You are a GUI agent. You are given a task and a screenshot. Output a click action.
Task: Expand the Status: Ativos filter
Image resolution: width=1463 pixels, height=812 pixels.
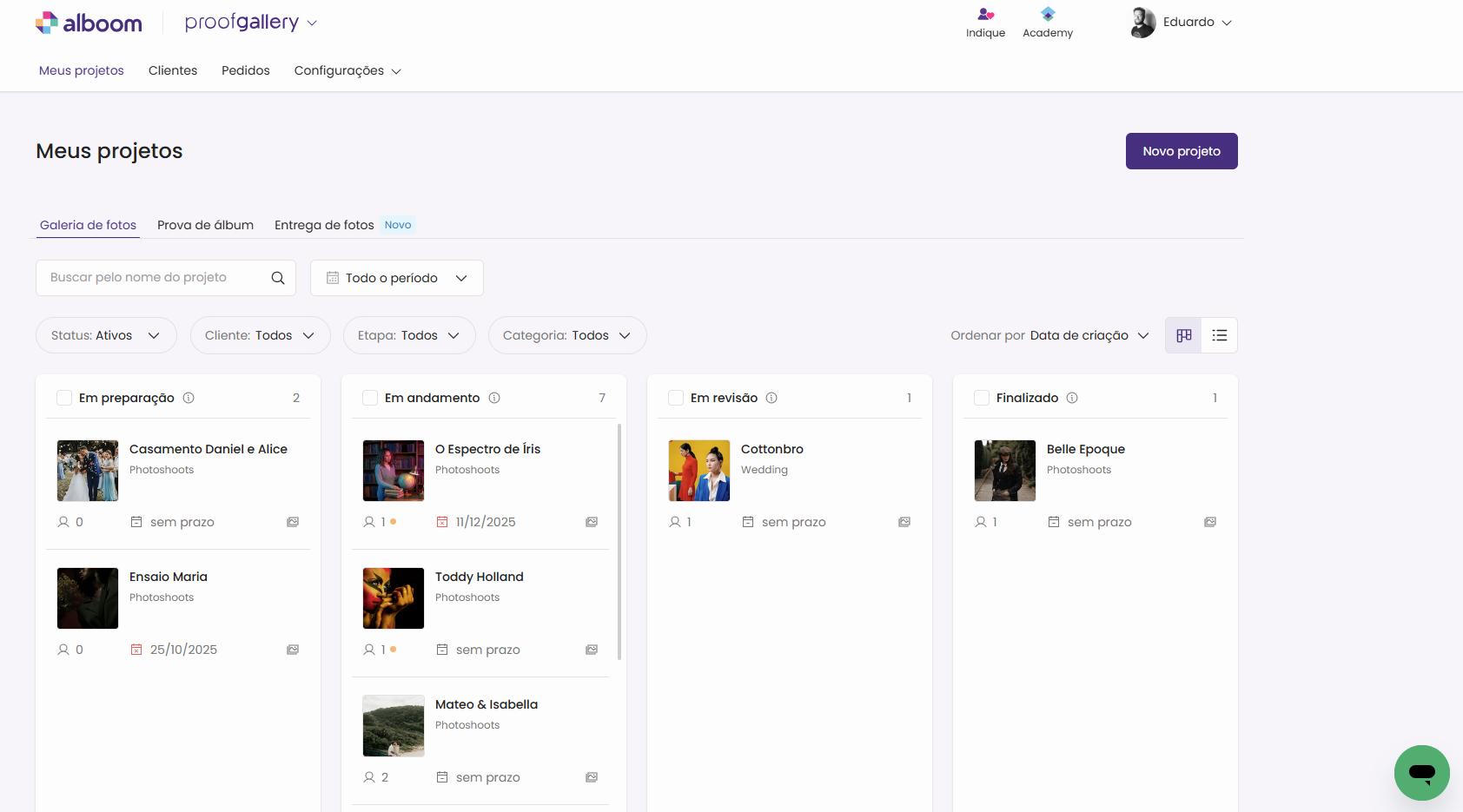106,335
